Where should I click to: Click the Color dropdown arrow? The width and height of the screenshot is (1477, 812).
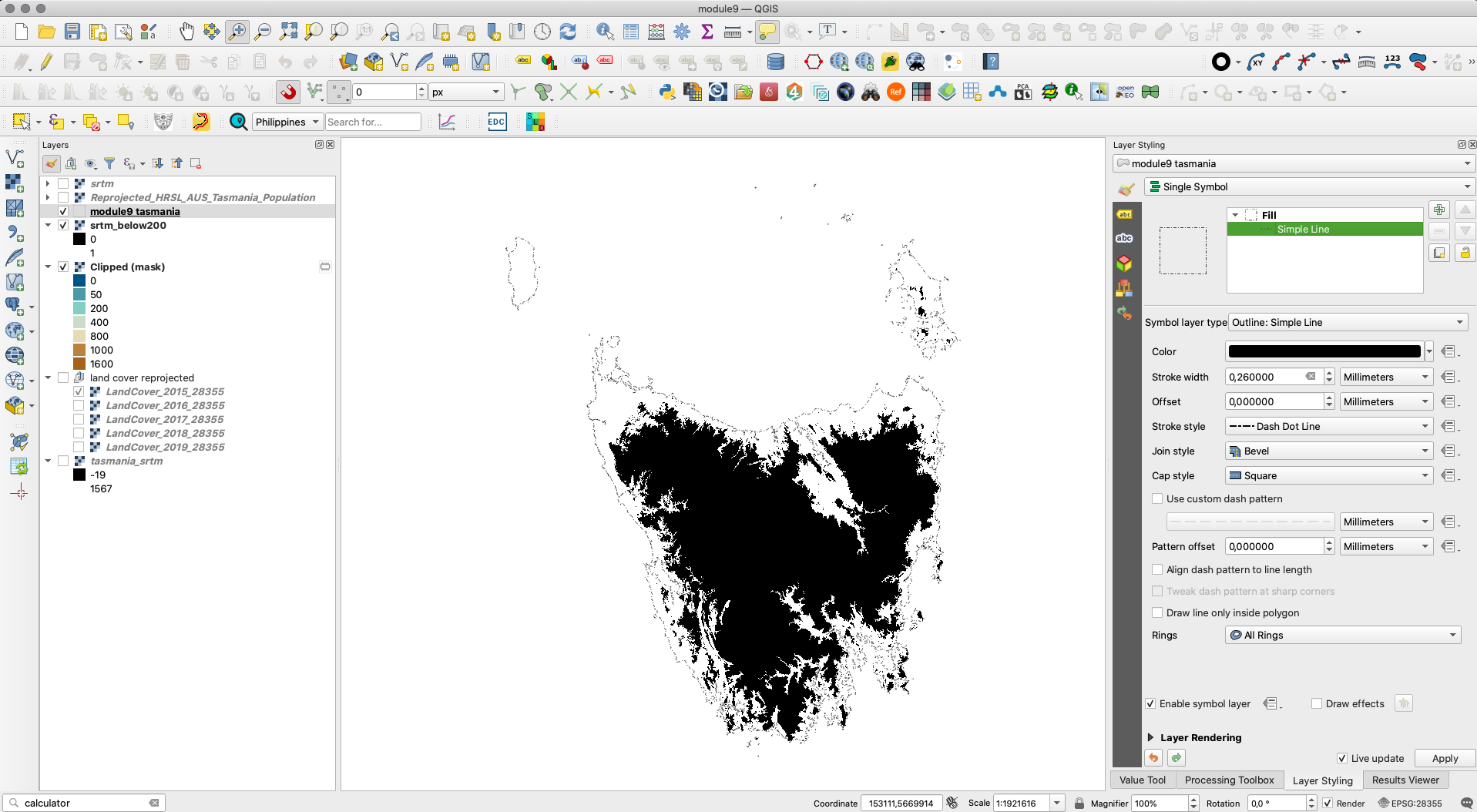[x=1429, y=351]
